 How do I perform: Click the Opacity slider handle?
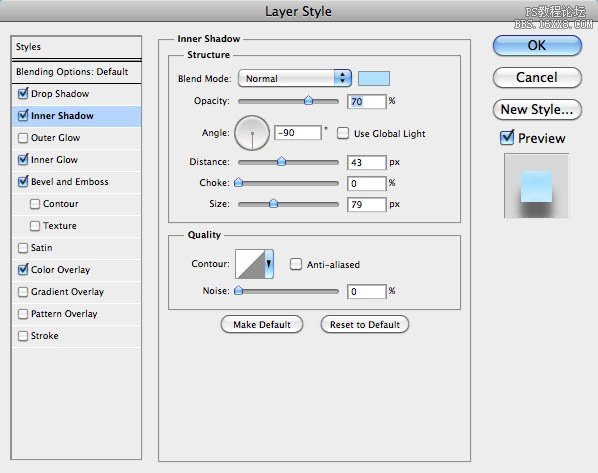tap(309, 100)
